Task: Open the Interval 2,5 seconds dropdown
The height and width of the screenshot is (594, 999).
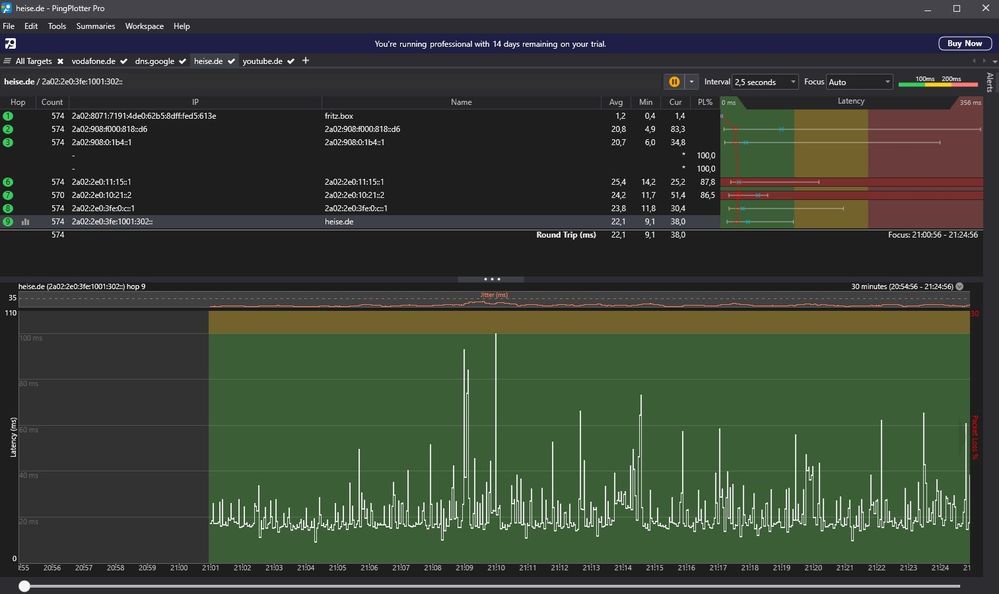Action: [765, 82]
